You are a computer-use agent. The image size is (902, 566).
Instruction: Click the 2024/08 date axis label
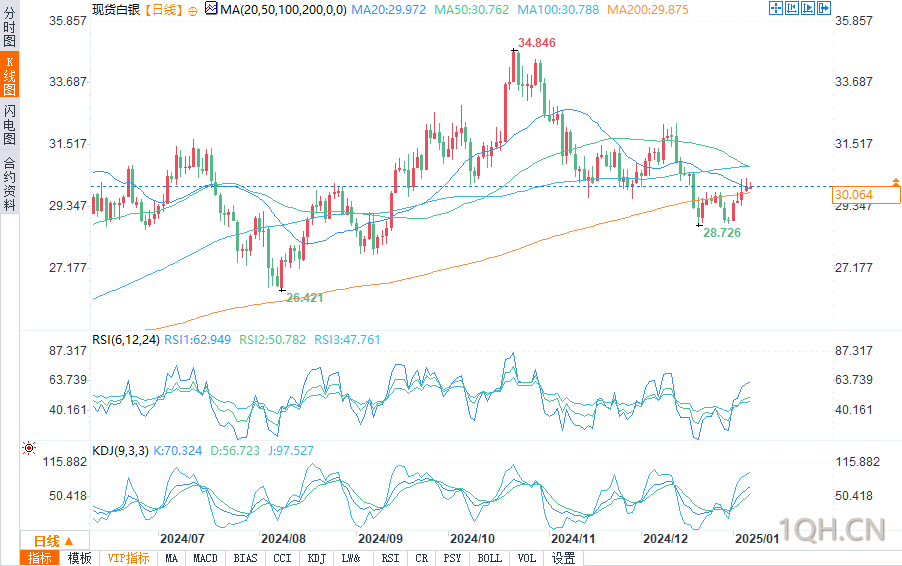coord(284,539)
